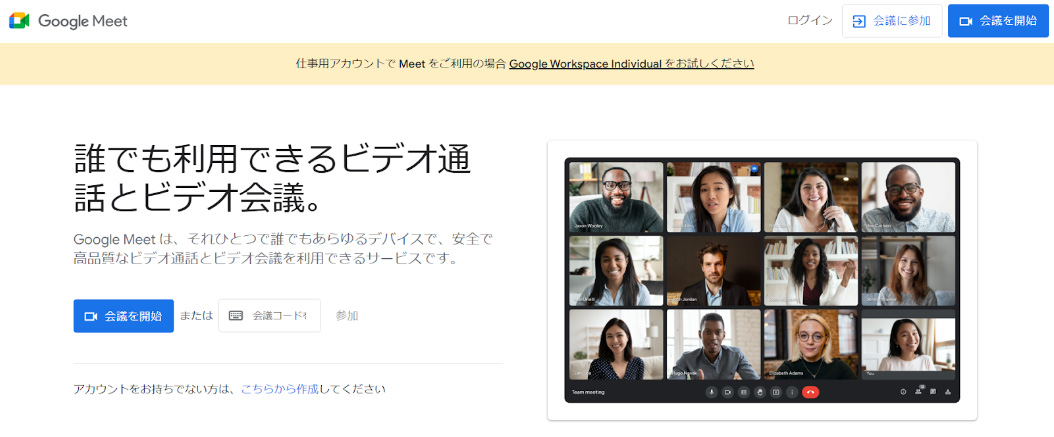Click 会議を開始 button below the description
The height and width of the screenshot is (437, 1054).
pyautogui.click(x=124, y=316)
